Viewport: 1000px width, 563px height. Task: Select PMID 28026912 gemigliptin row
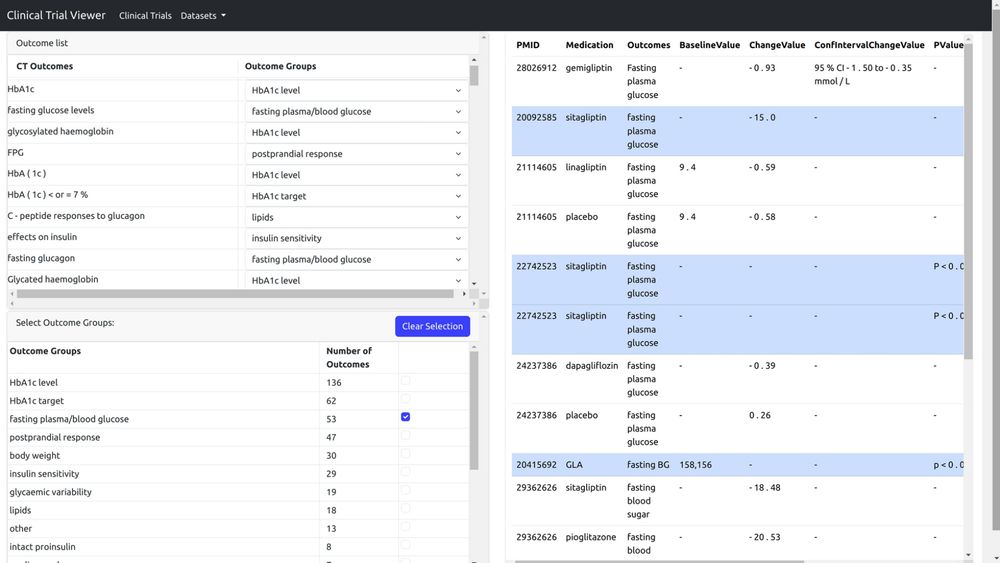(737, 82)
